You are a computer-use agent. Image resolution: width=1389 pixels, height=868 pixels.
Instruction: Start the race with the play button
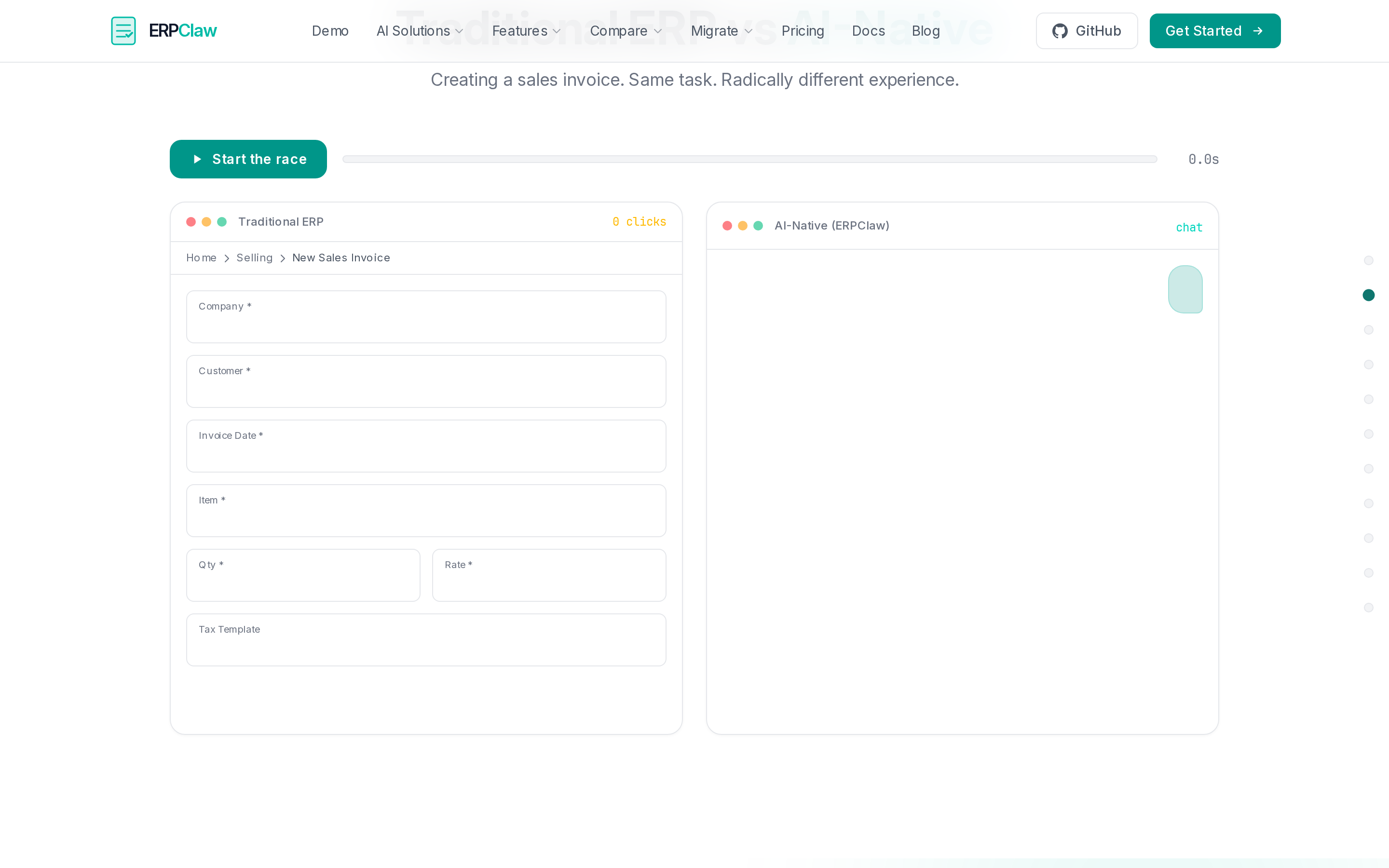click(x=248, y=159)
